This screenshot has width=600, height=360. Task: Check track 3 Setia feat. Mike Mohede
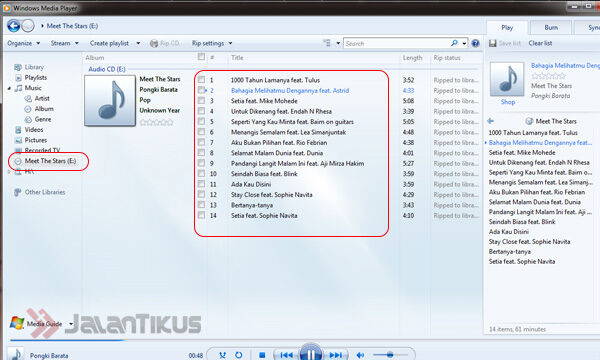(x=201, y=101)
